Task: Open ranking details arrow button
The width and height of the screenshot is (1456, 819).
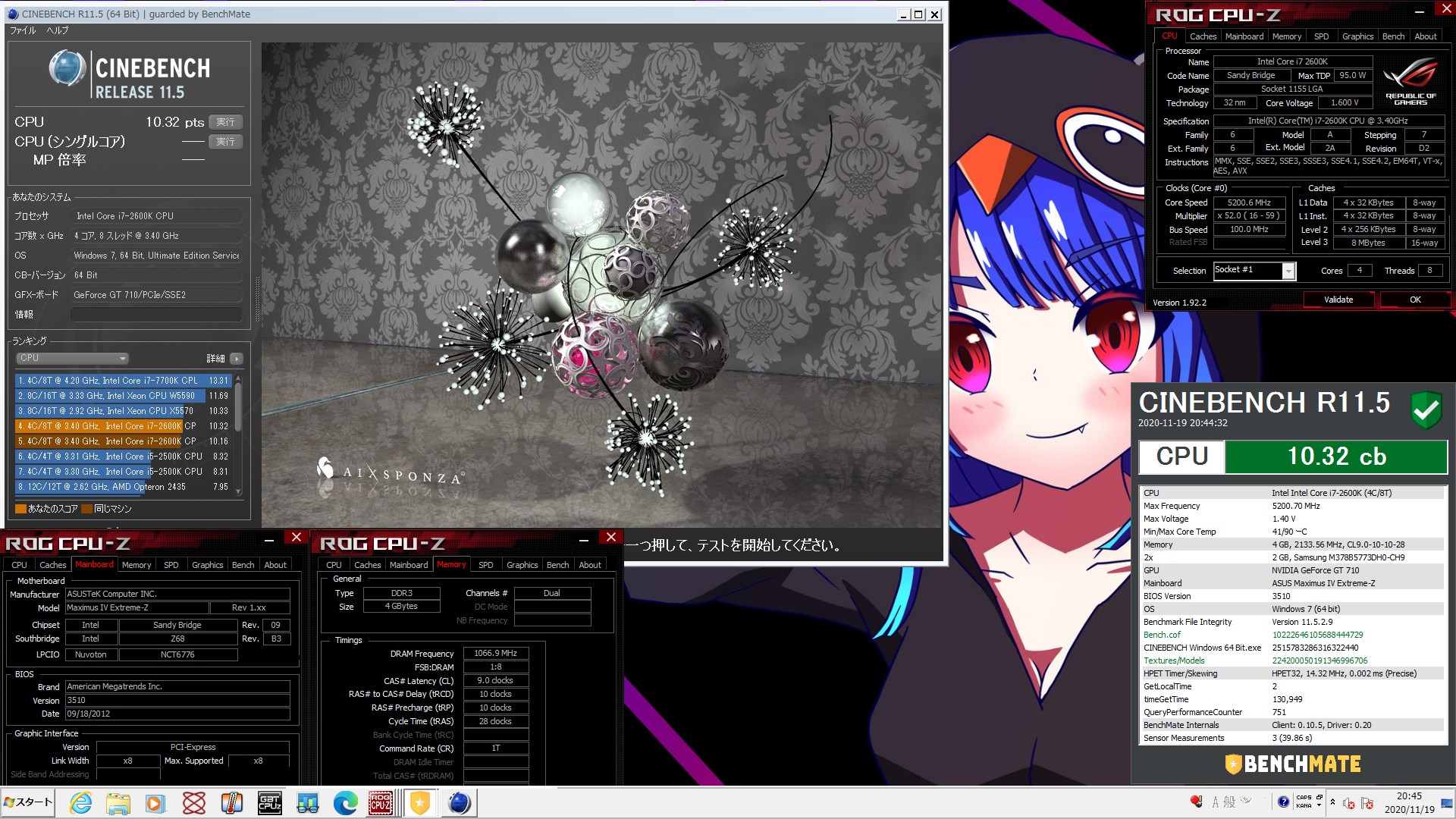Action: click(237, 359)
